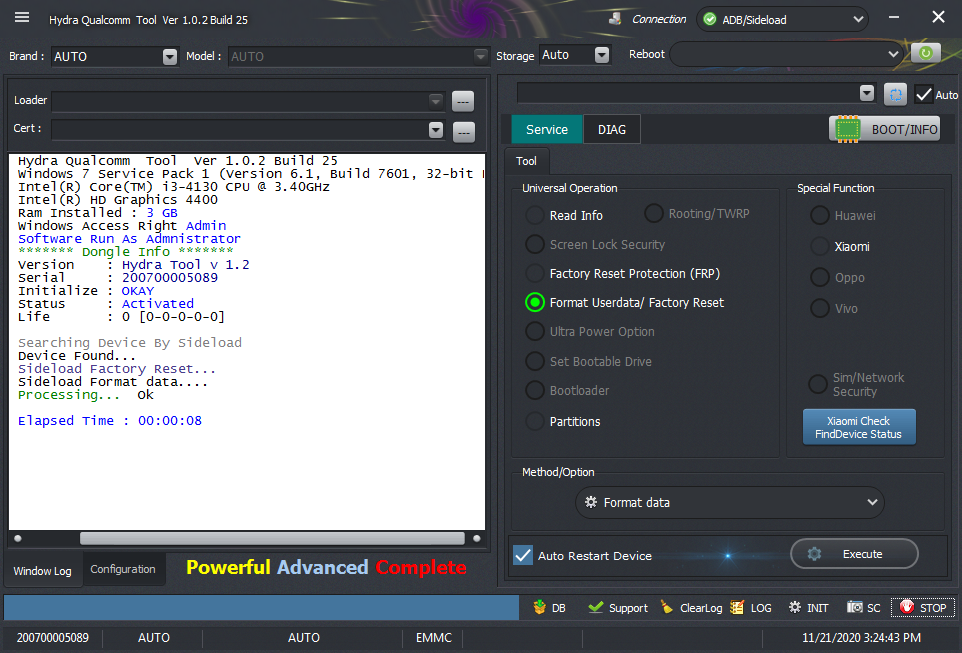Open DB from bottom toolbar
Image resolution: width=962 pixels, height=653 pixels.
click(x=550, y=608)
